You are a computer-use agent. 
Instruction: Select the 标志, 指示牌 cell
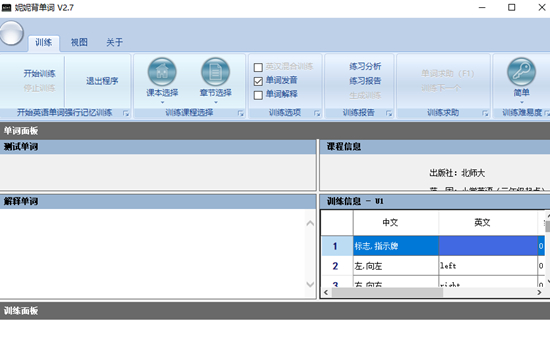point(396,246)
